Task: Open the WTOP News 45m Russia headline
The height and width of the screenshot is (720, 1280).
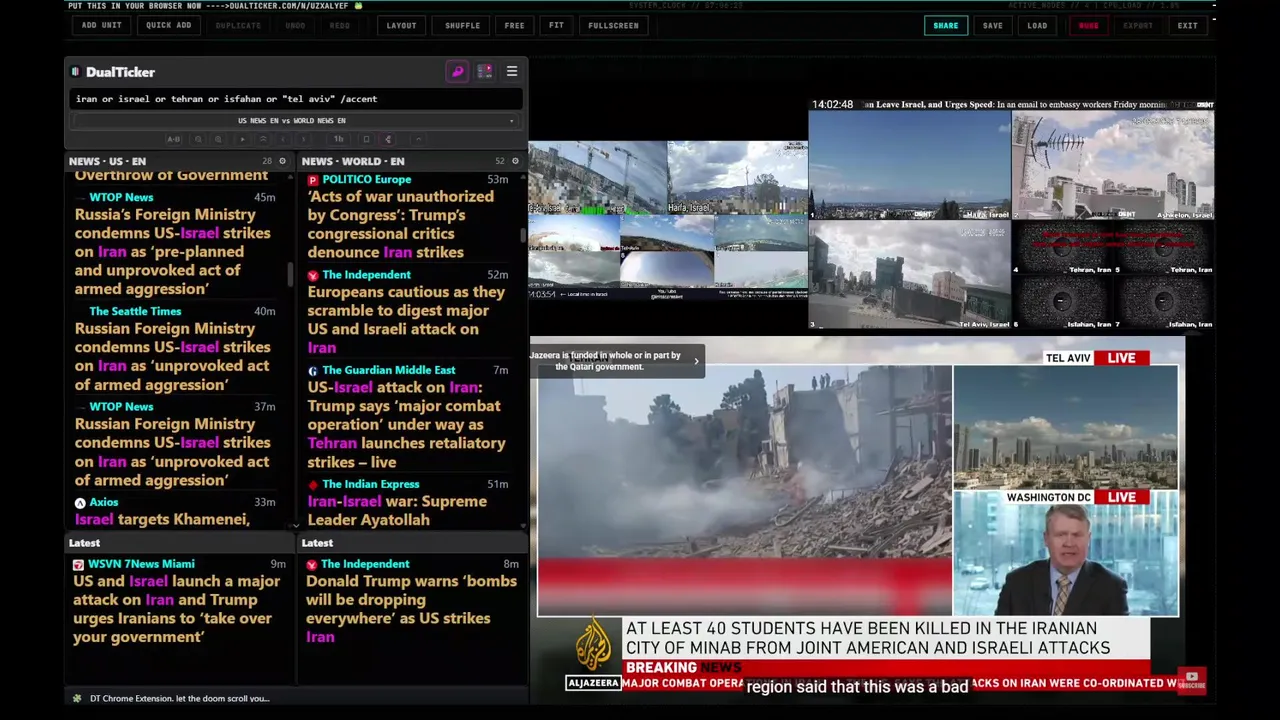Action: pyautogui.click(x=172, y=251)
